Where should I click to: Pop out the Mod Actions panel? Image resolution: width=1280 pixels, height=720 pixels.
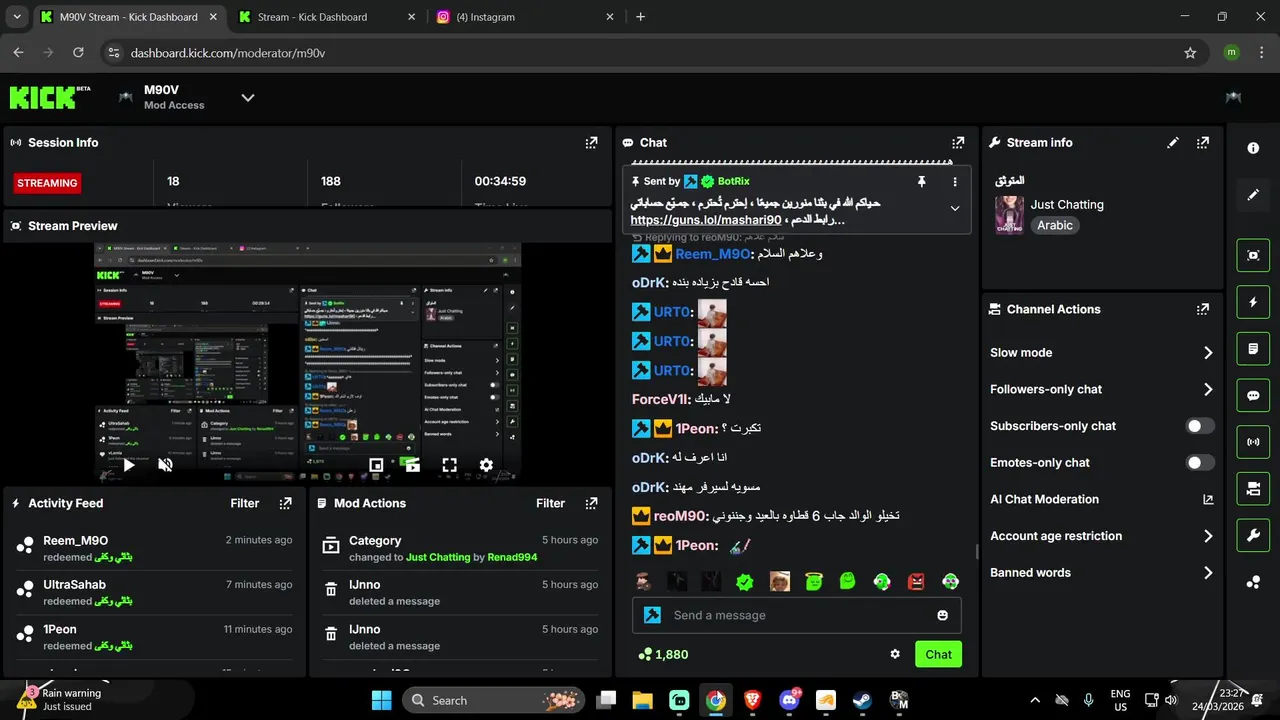[x=591, y=504]
